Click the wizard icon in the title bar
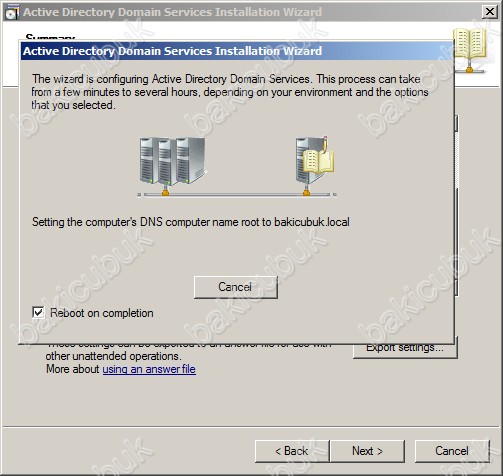 (12, 12)
